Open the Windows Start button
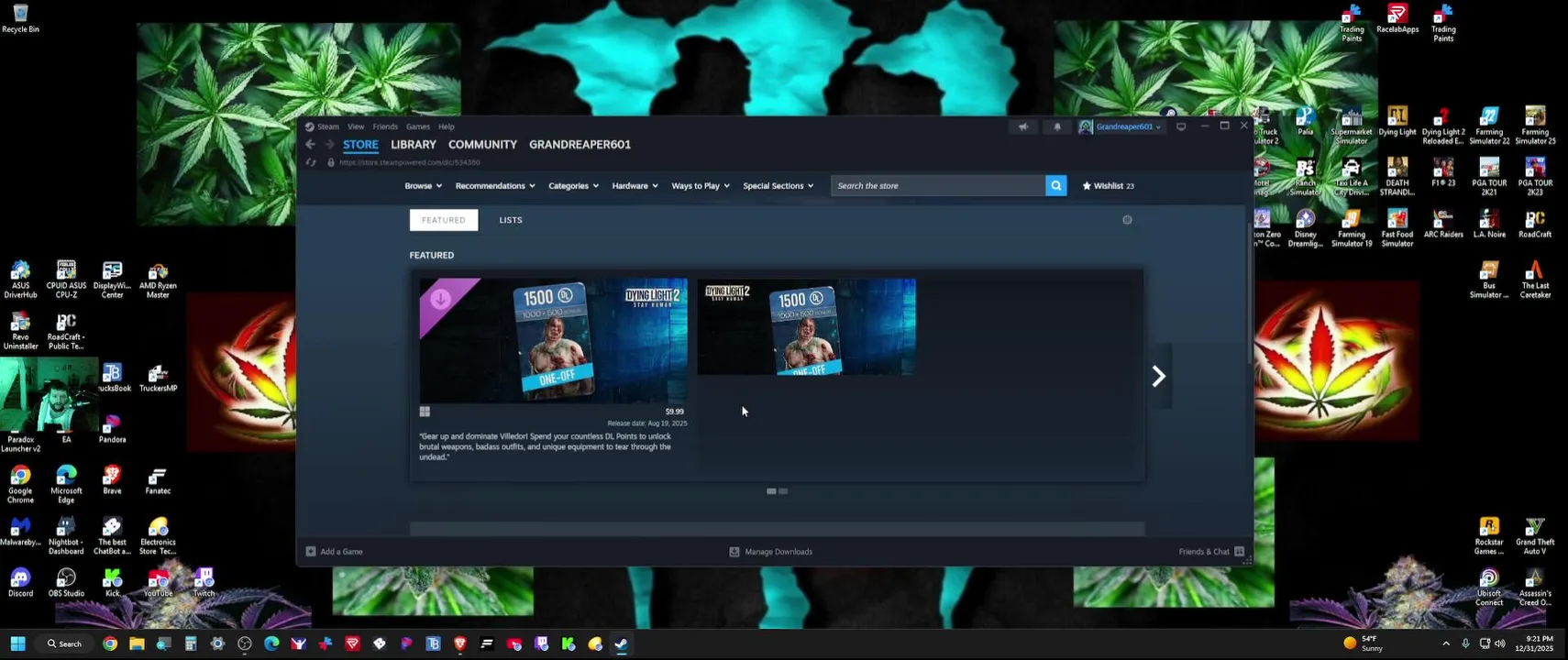 tap(17, 643)
